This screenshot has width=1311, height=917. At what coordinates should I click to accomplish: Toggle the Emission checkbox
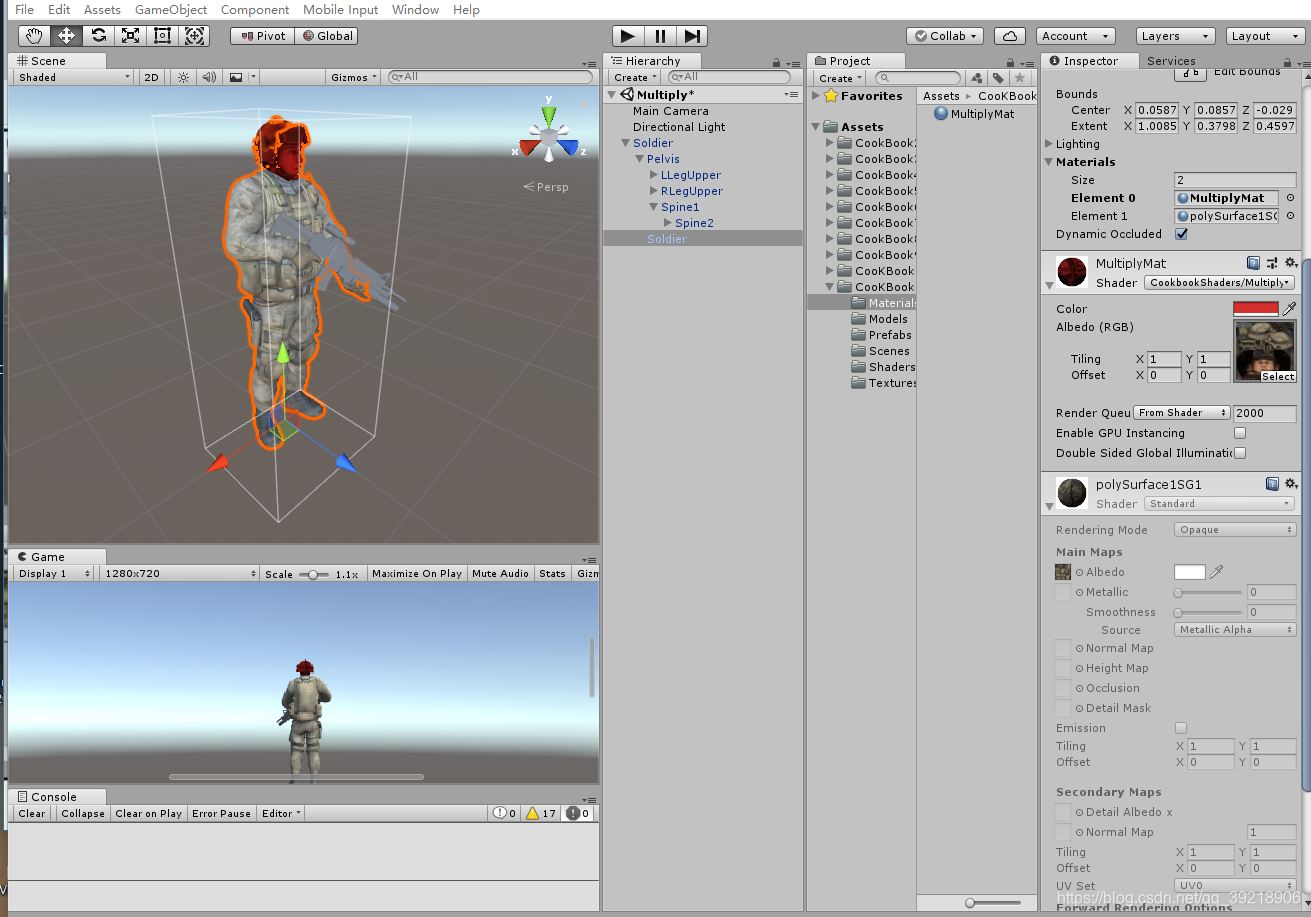coord(1181,727)
